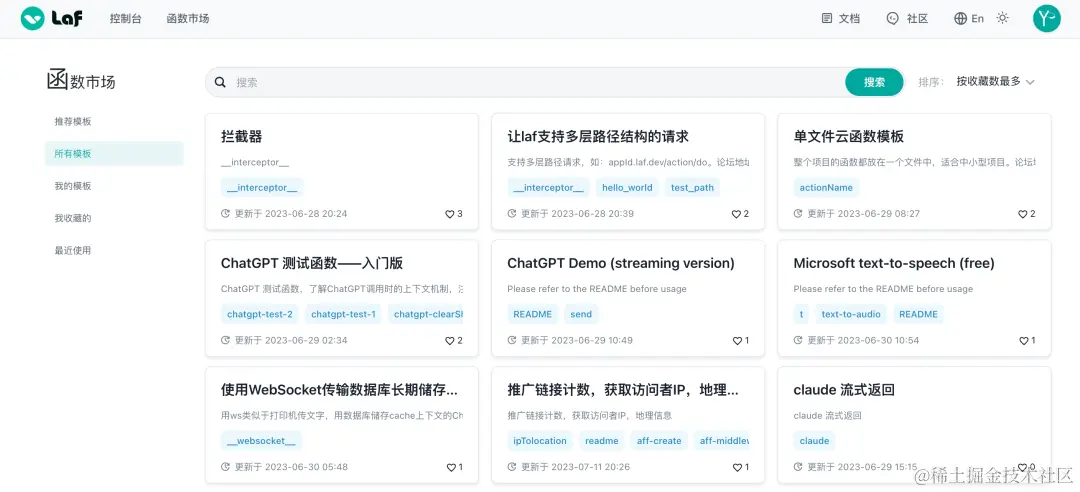Favorite the 推广链接计数 template heart icon
Viewport: 1080px width, 492px height.
(737, 467)
